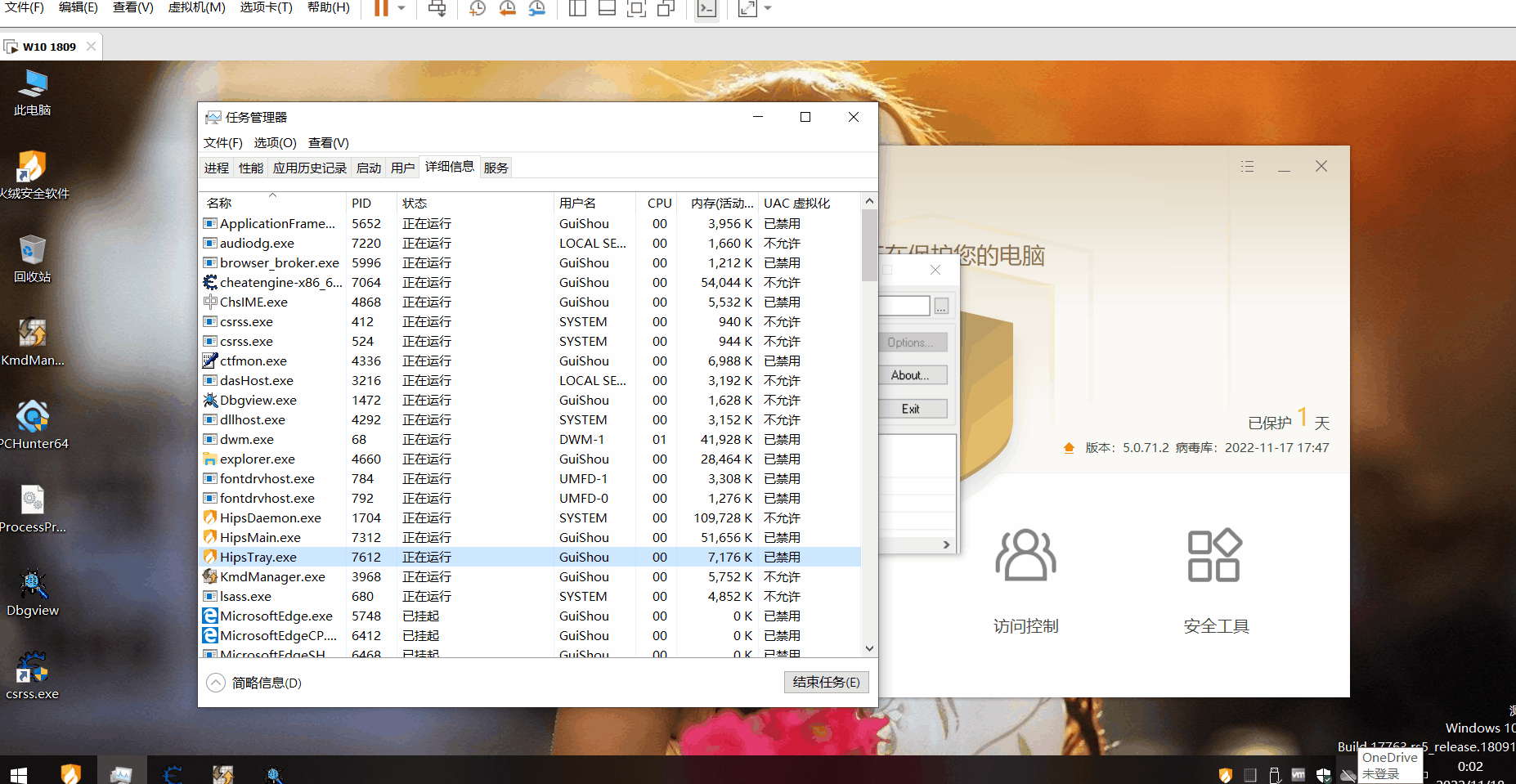
Task: Open Task Manager 选项(O) menu
Action: [275, 143]
